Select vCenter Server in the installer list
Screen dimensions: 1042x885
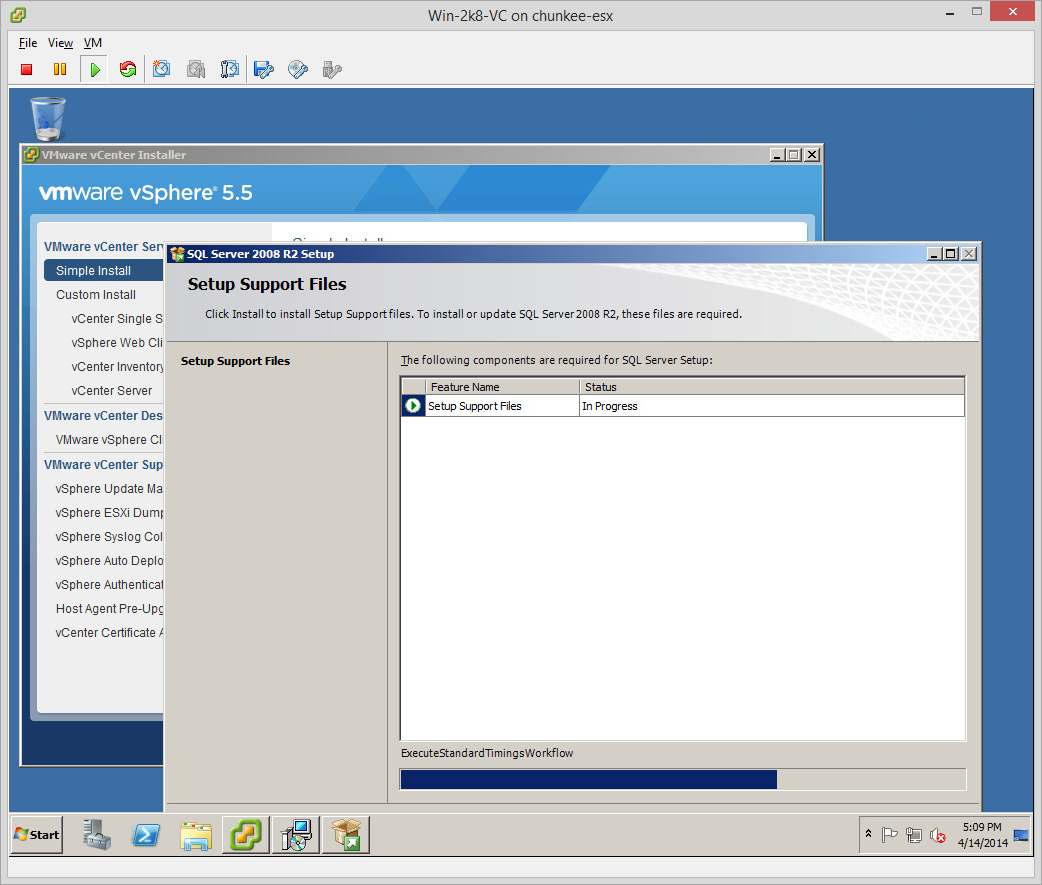(x=112, y=391)
